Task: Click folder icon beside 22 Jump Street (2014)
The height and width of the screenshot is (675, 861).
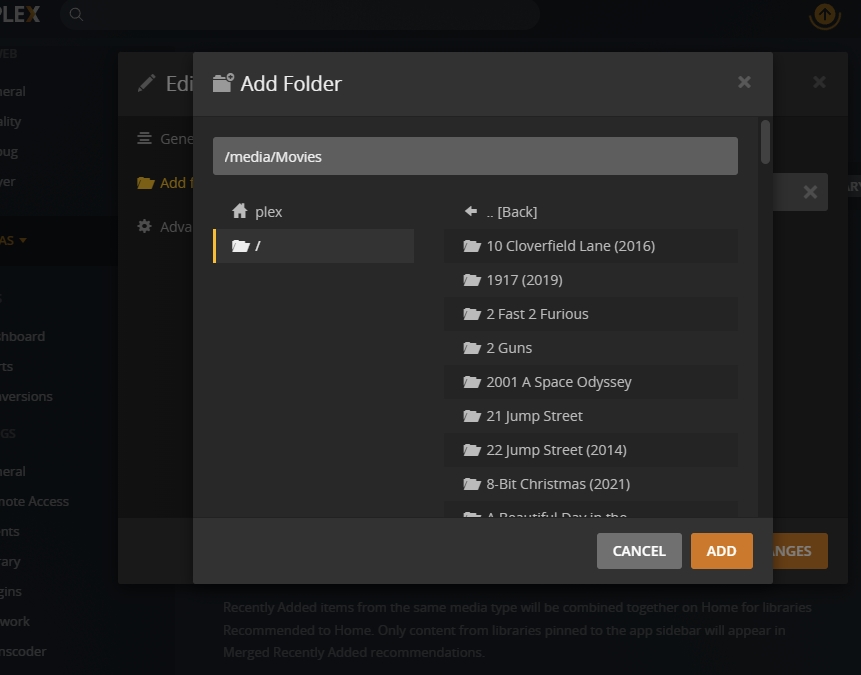Action: click(x=472, y=450)
